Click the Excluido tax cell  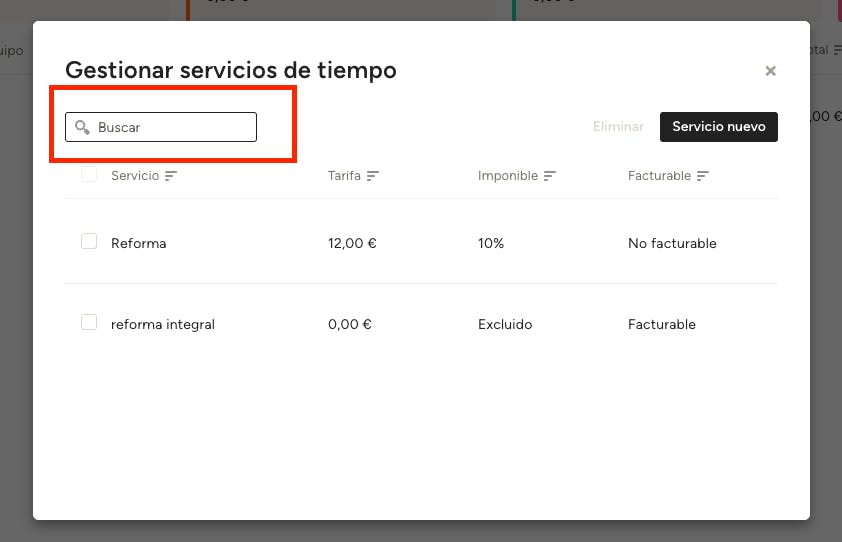coord(505,324)
